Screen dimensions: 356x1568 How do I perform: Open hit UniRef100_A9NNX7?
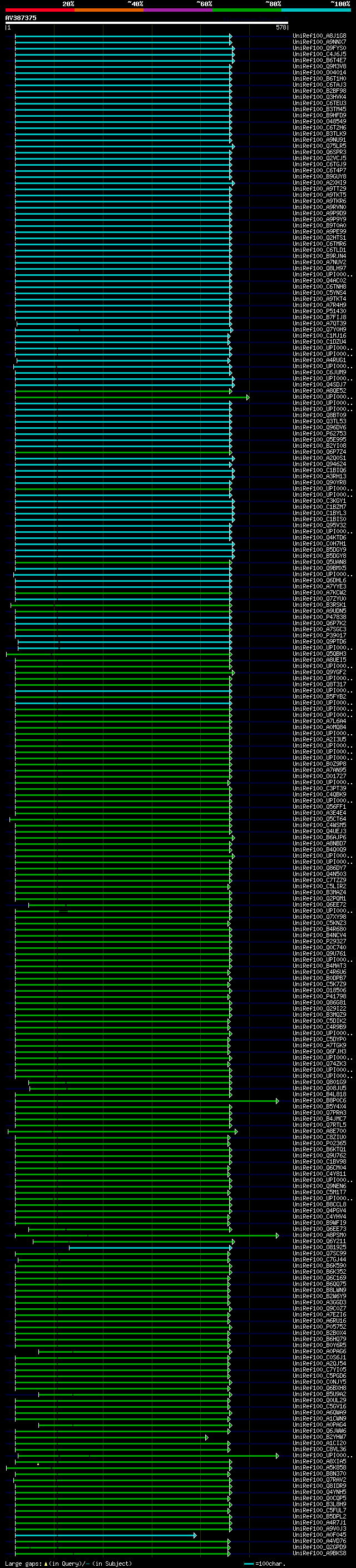click(x=319, y=42)
